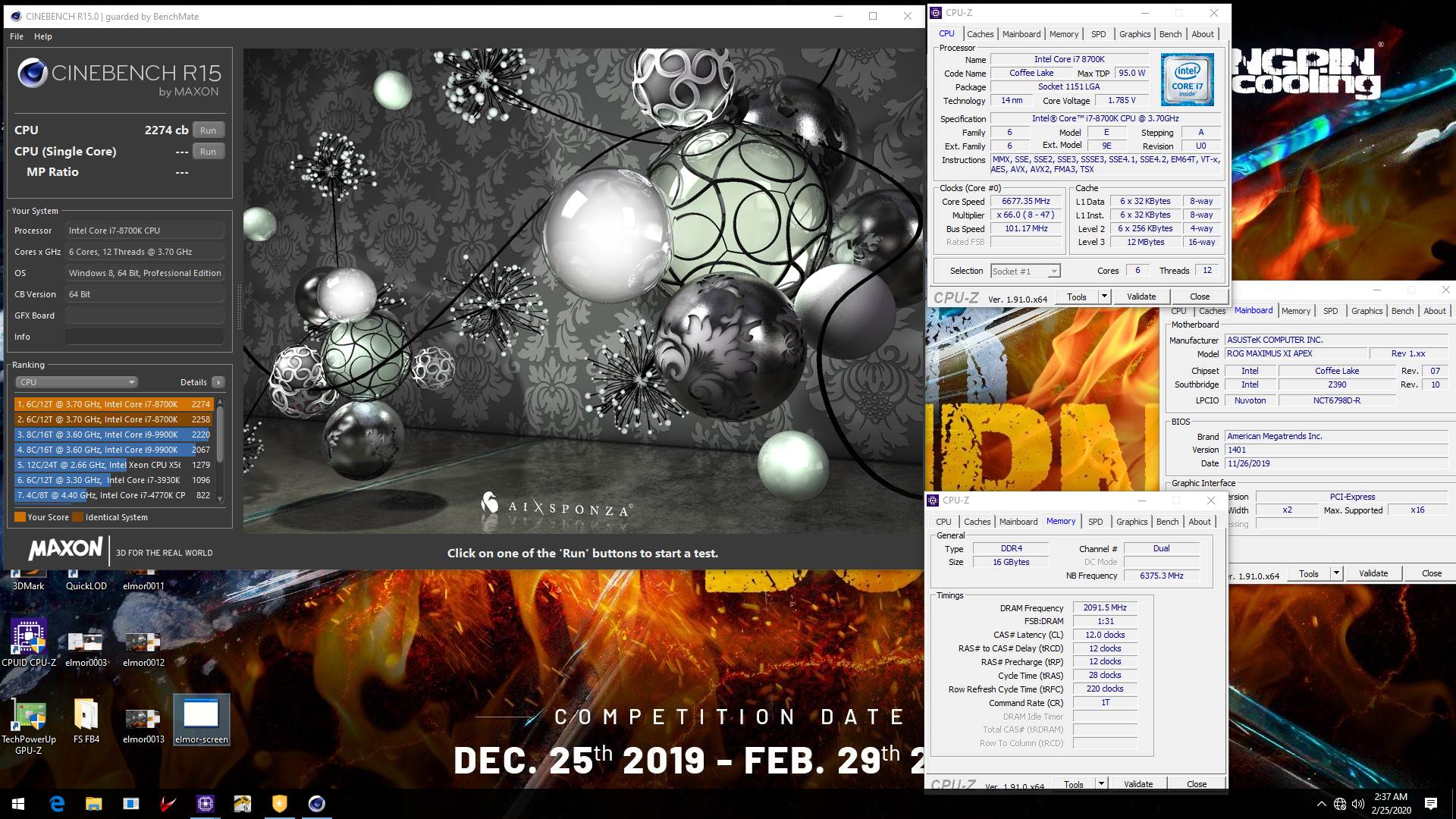Select ranking entry 5 Xeon 1279
The height and width of the screenshot is (819, 1456).
click(113, 465)
